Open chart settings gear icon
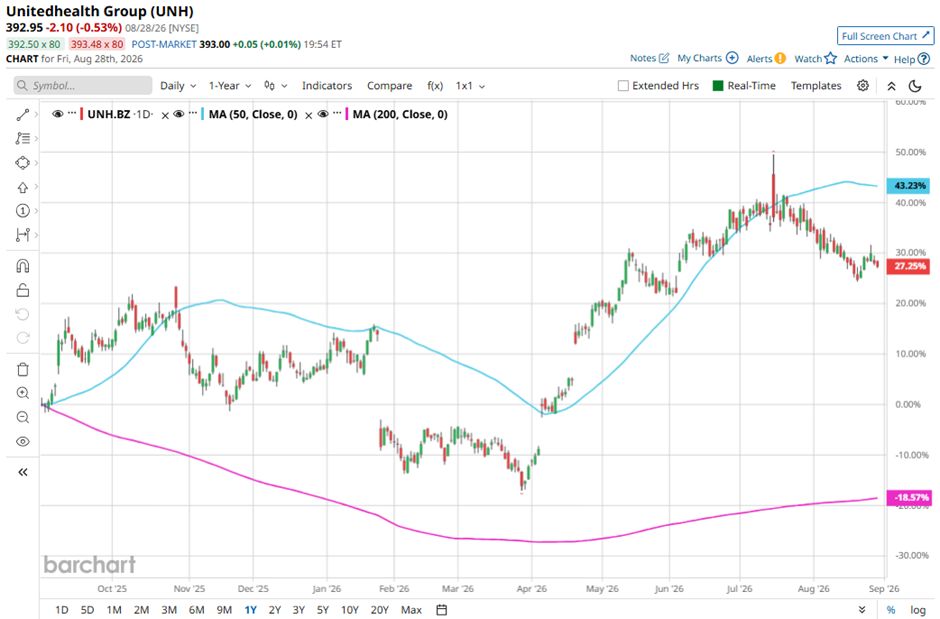The width and height of the screenshot is (940, 619). point(863,86)
